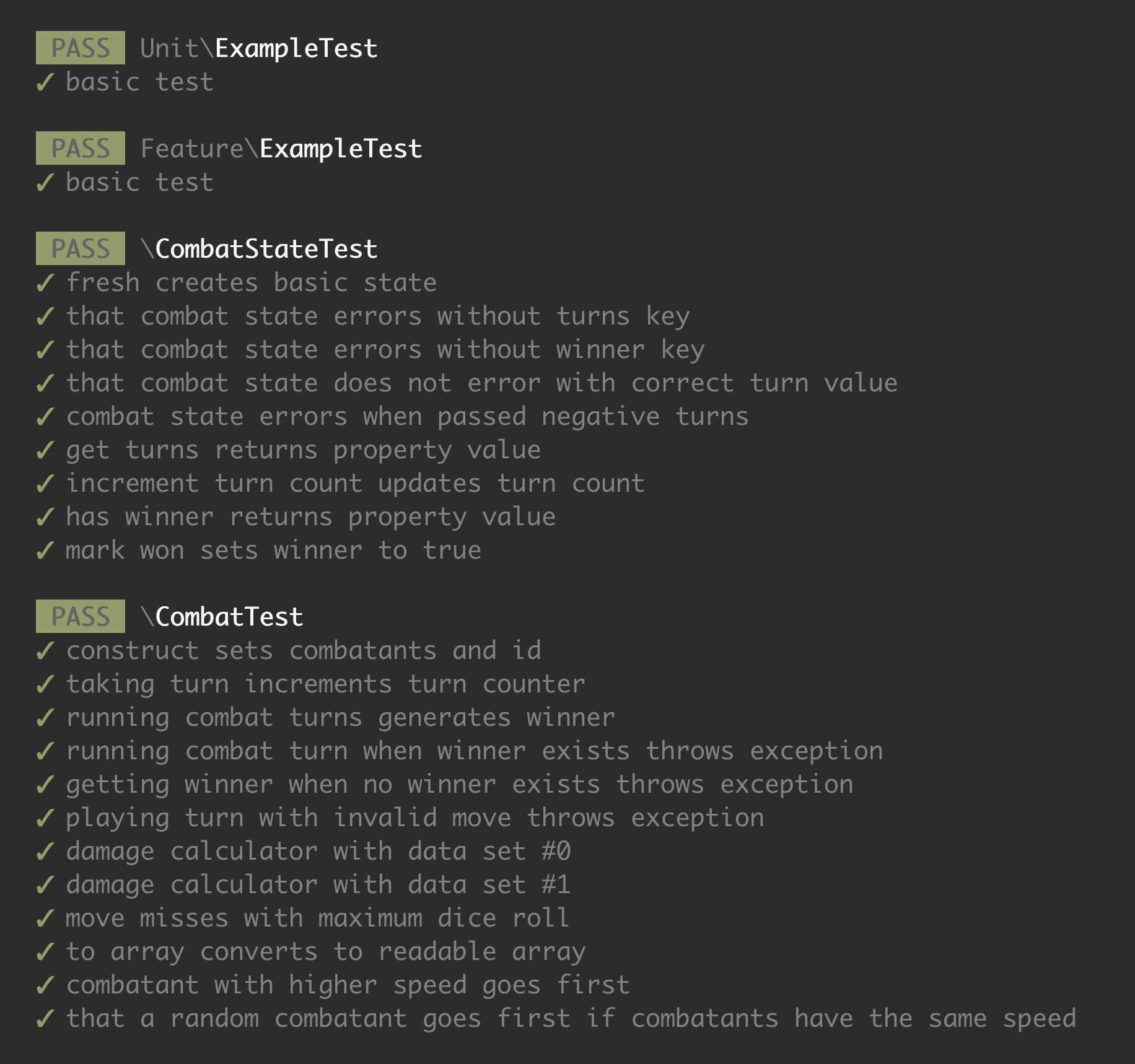
Task: Click the PASS badge beside Unit\ExampleTest
Action: click(81, 48)
